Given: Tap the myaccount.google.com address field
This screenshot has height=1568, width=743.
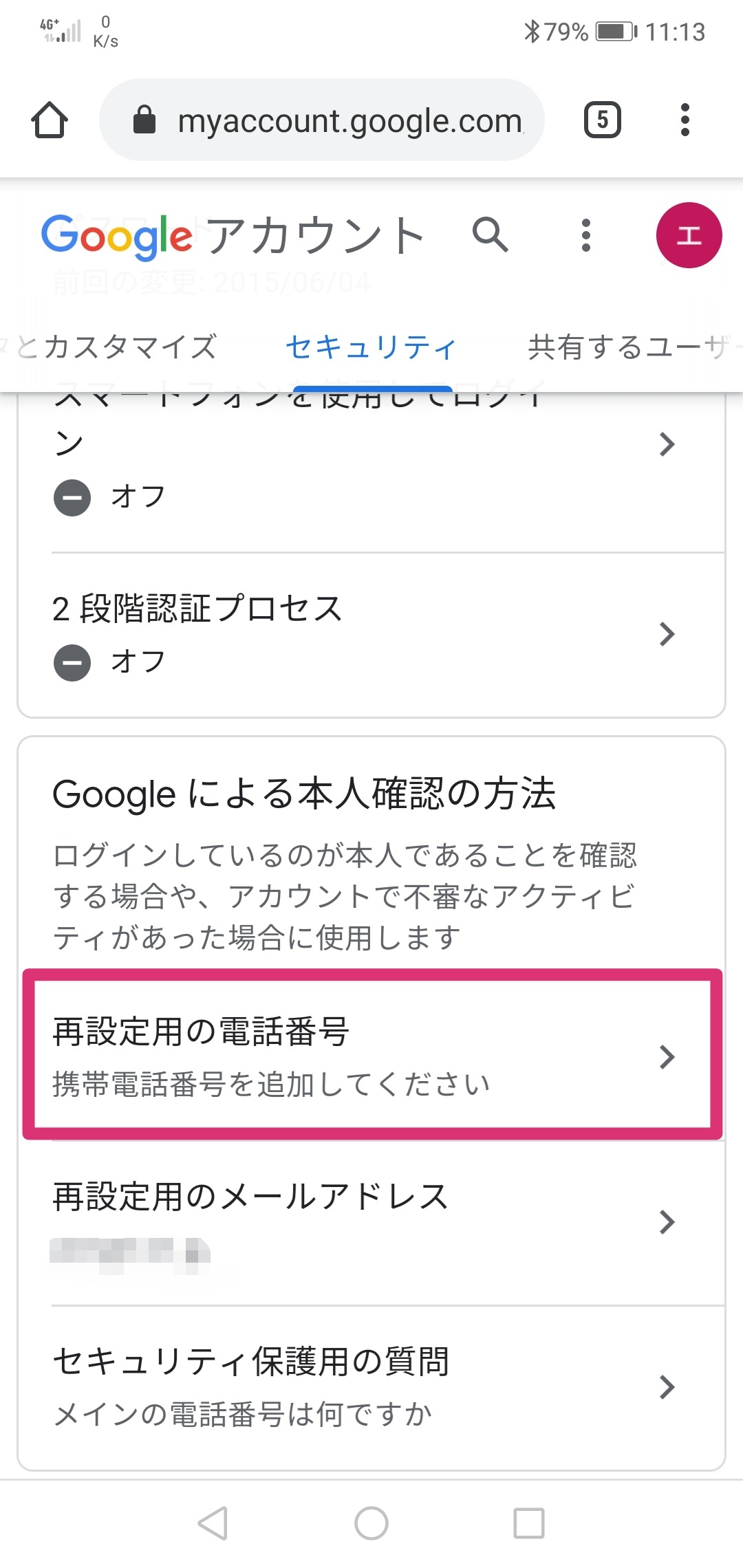Looking at the screenshot, I should click(349, 121).
